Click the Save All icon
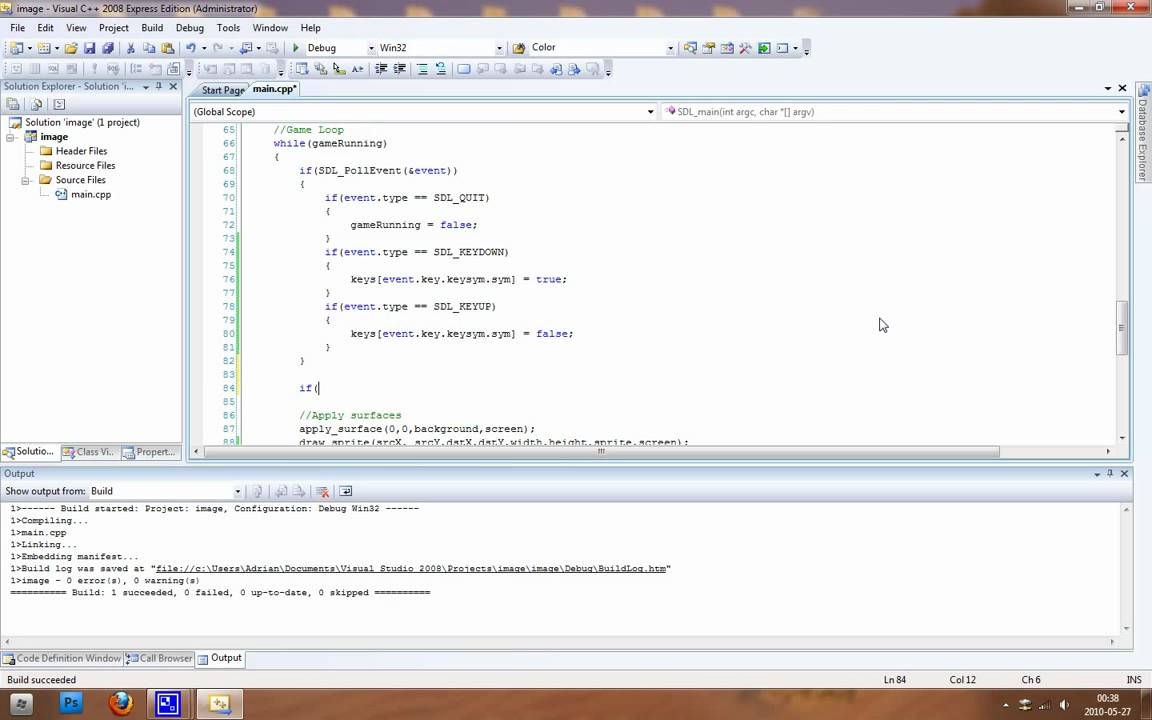 [107, 48]
